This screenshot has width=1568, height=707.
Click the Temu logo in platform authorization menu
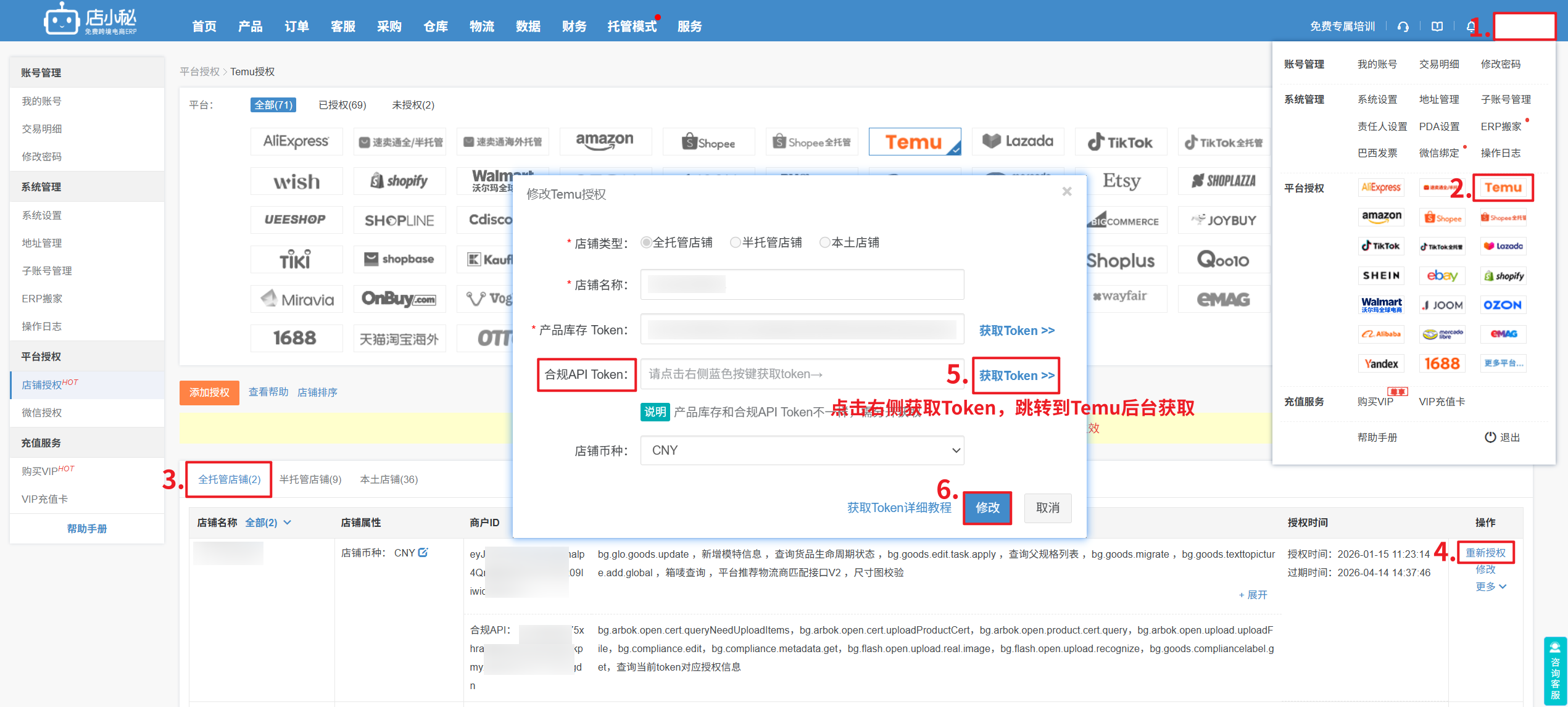tap(1503, 188)
